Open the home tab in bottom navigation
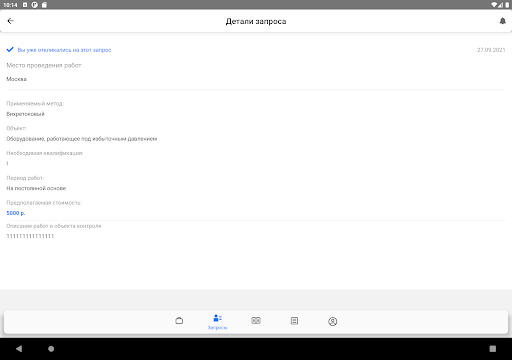This screenshot has width=512, height=360. pyautogui.click(x=179, y=321)
